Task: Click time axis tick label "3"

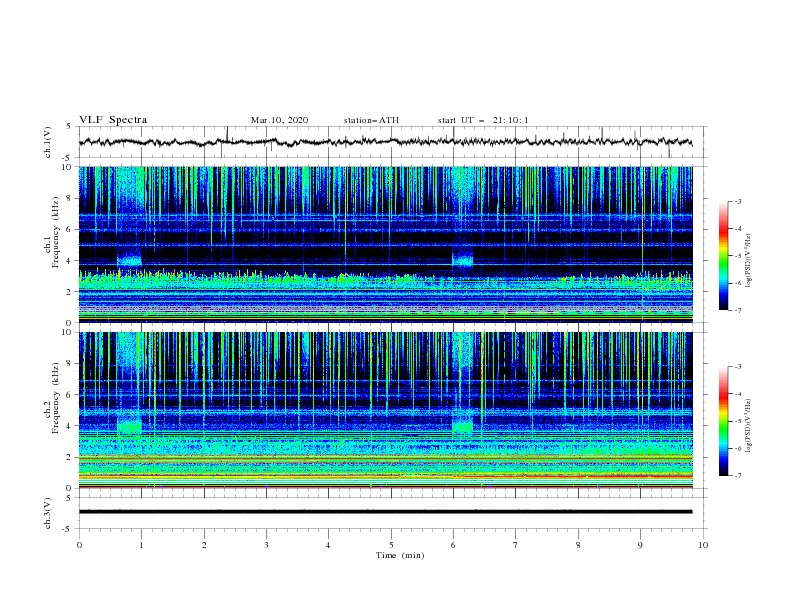Action: coord(266,545)
